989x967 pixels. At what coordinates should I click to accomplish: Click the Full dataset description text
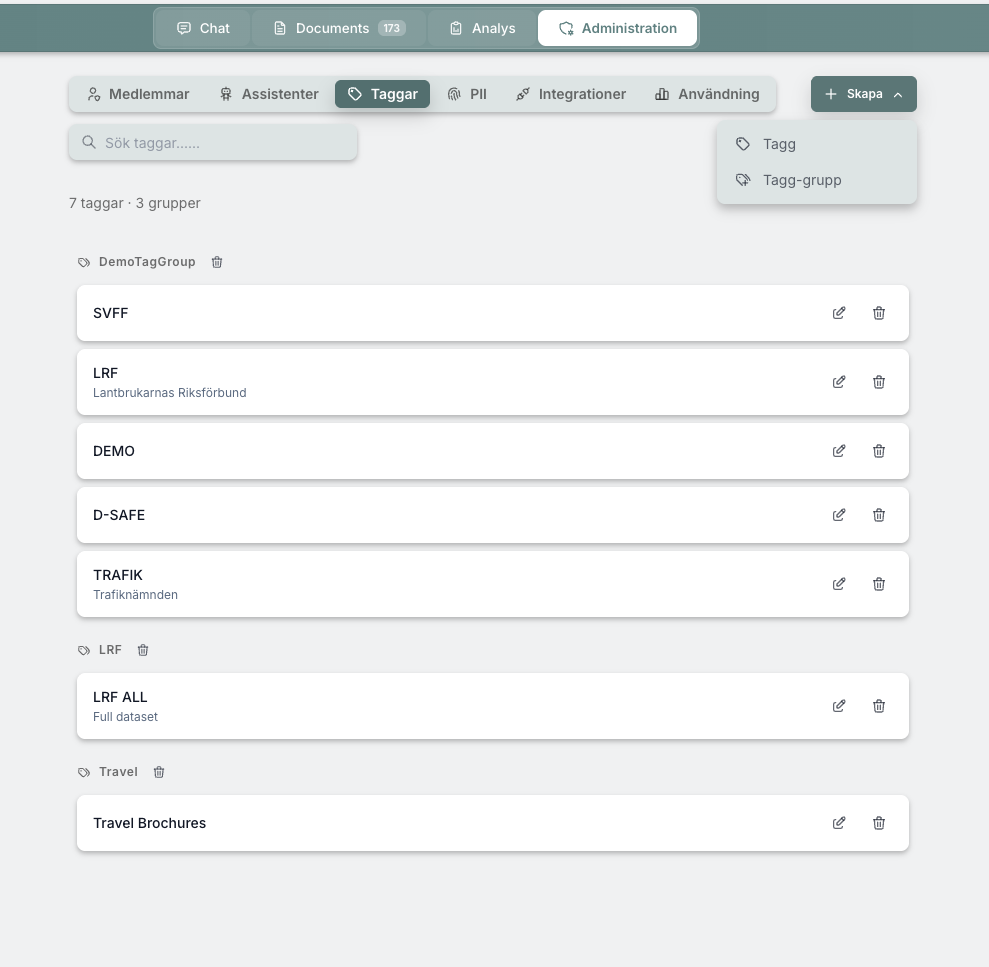coord(126,717)
